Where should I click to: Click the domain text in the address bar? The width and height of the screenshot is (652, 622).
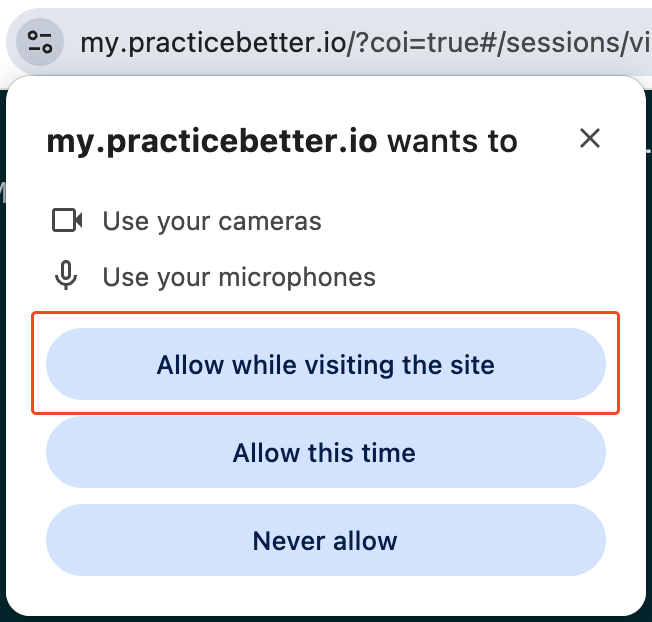pos(213,43)
